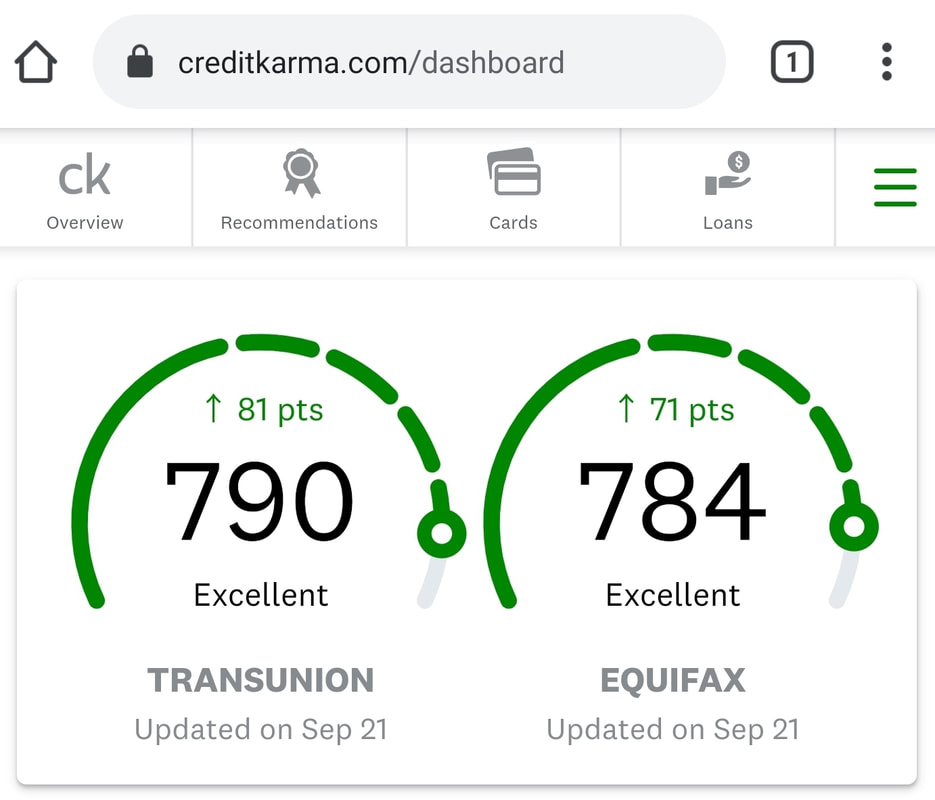Click the TRANSUNION bureau label
The height and width of the screenshot is (800, 935).
point(261,680)
